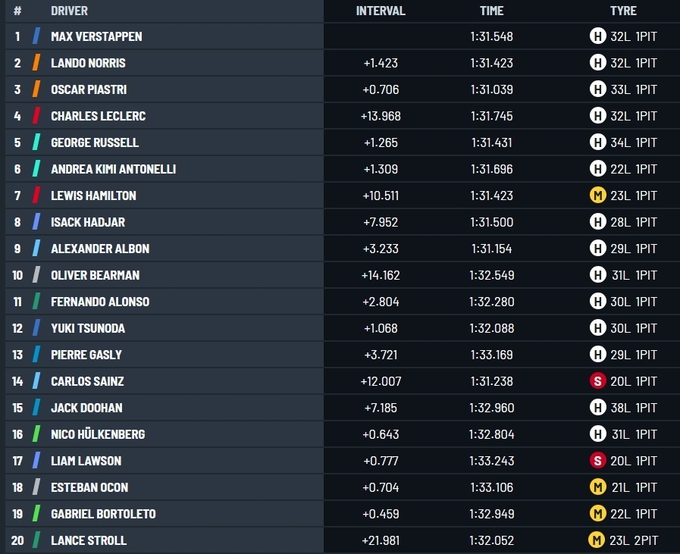Viewport: 680px width, 554px height.
Task: Click the DRIVER column header
Action: (x=69, y=11)
